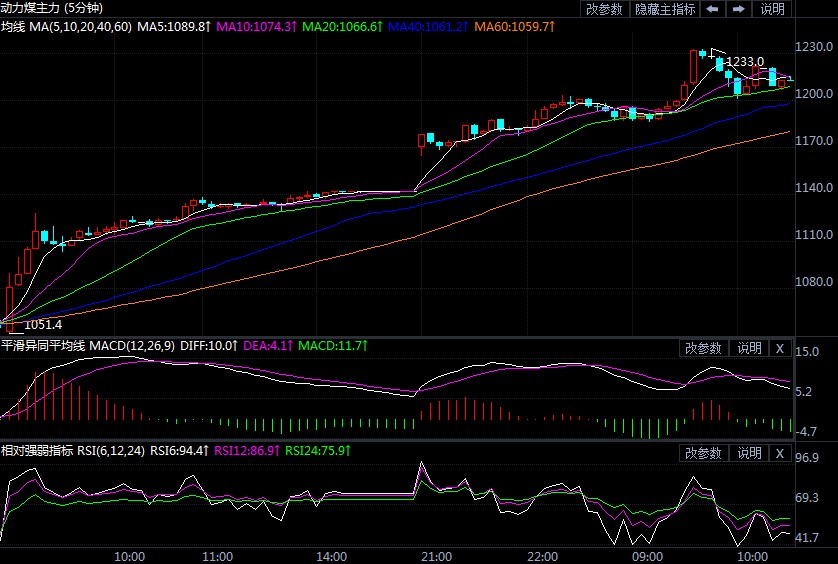Open 说明 for the main chart

(773, 9)
